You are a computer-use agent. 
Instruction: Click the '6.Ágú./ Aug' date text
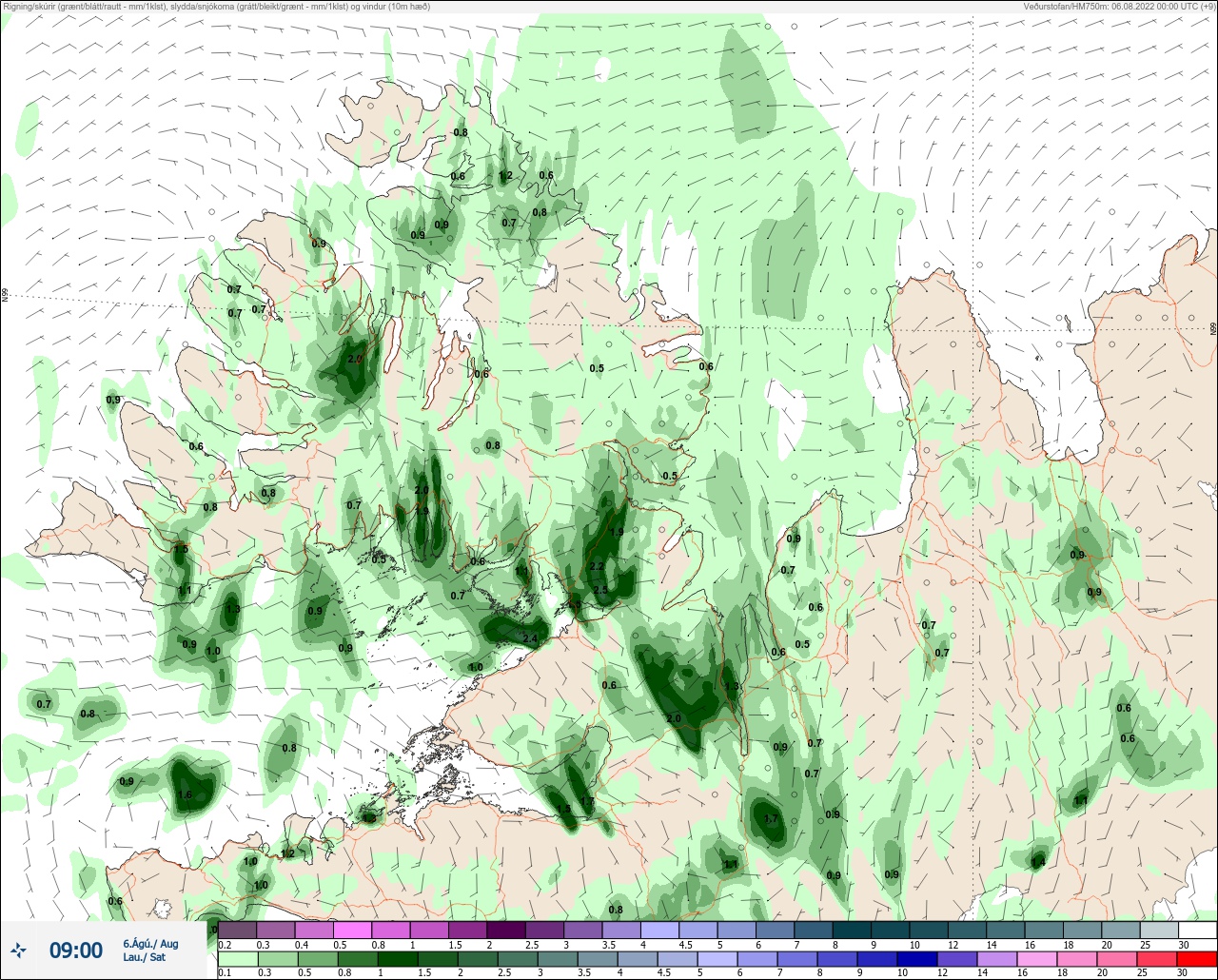point(150,944)
